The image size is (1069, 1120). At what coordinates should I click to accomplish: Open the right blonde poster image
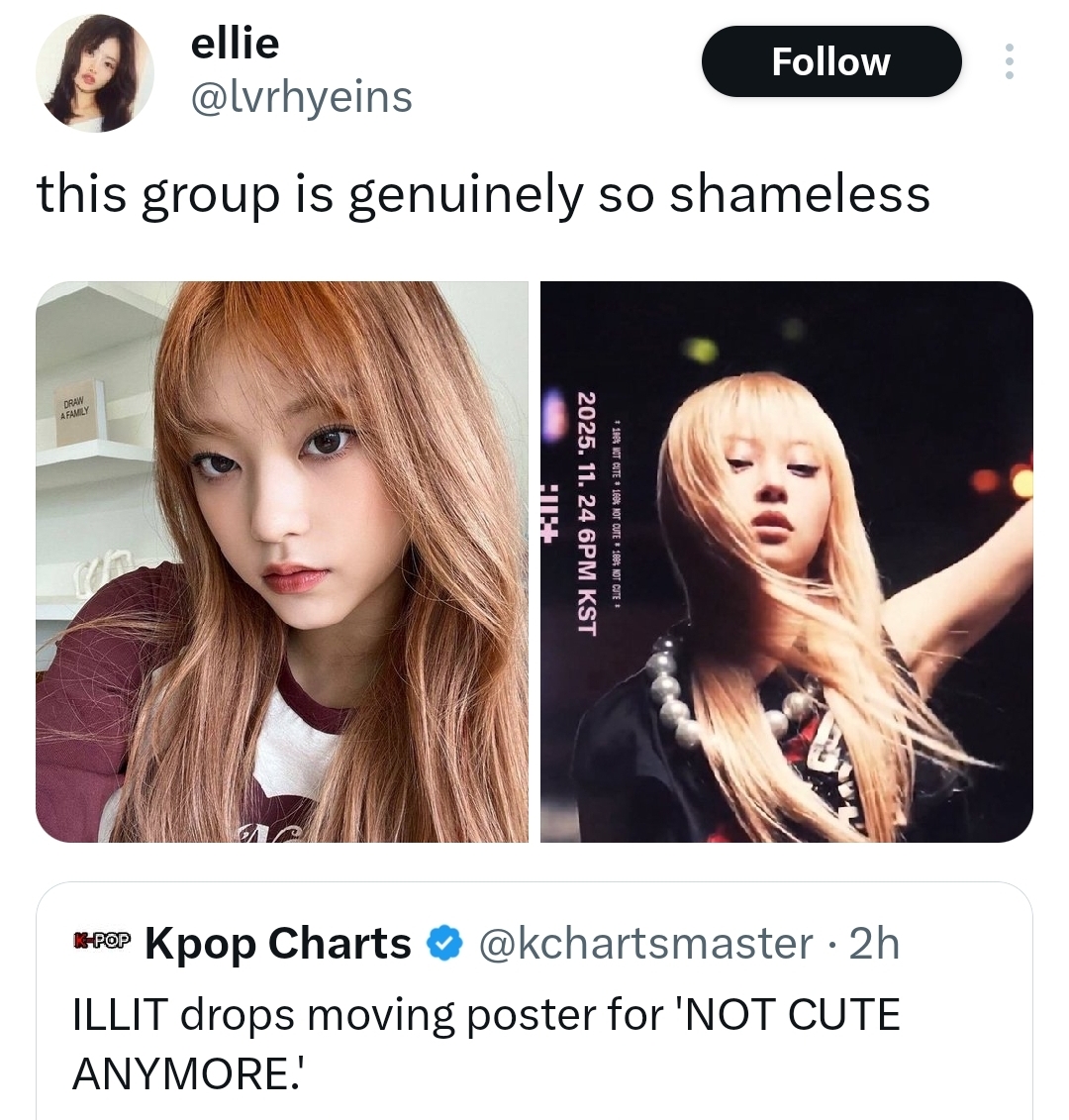tap(786, 561)
